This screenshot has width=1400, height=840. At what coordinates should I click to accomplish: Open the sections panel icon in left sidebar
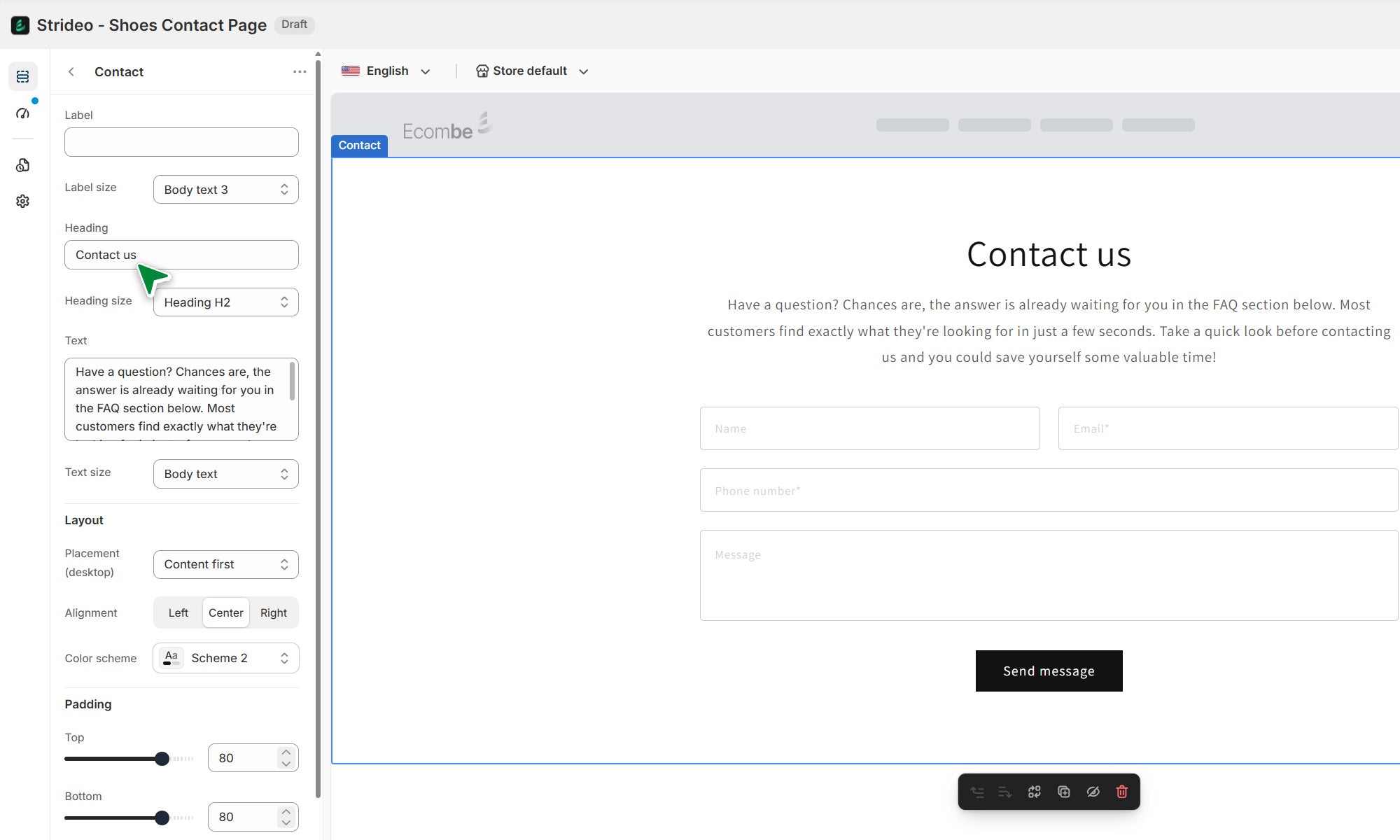(x=22, y=76)
